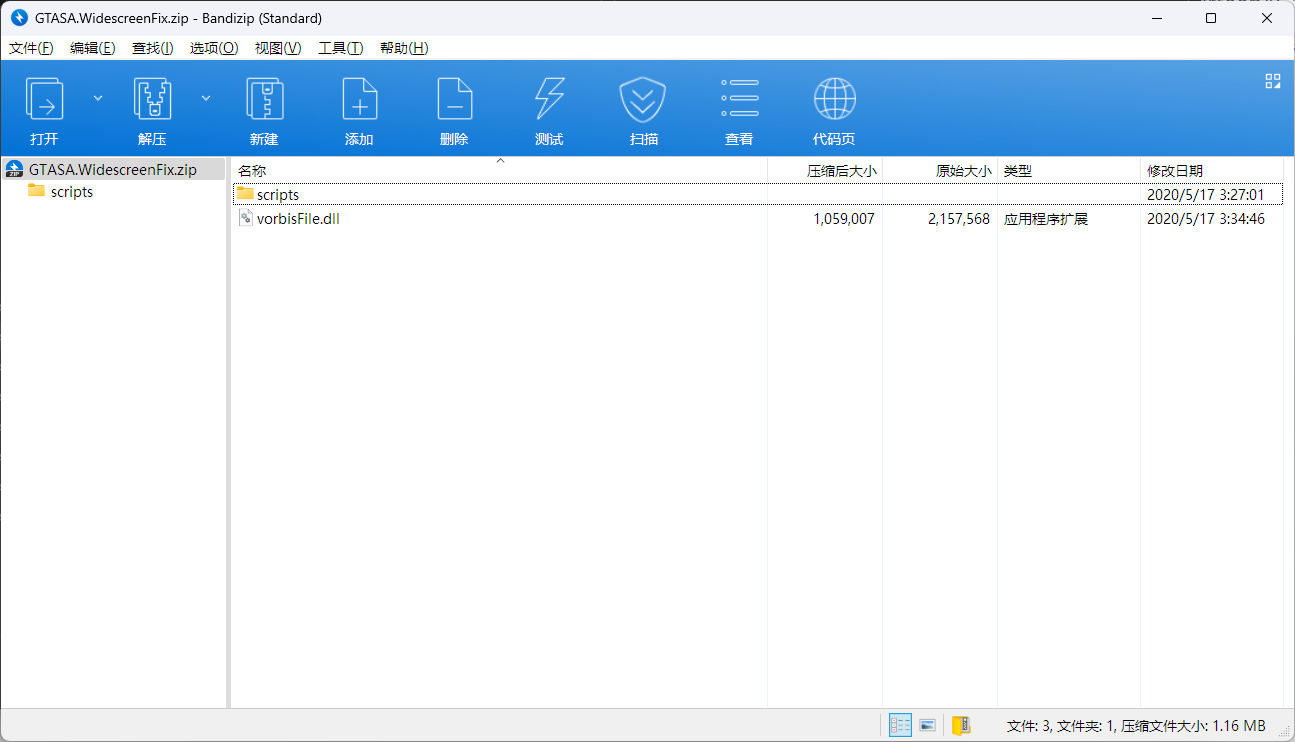
Task: Maximize the Bandizip window
Action: click(x=1211, y=18)
